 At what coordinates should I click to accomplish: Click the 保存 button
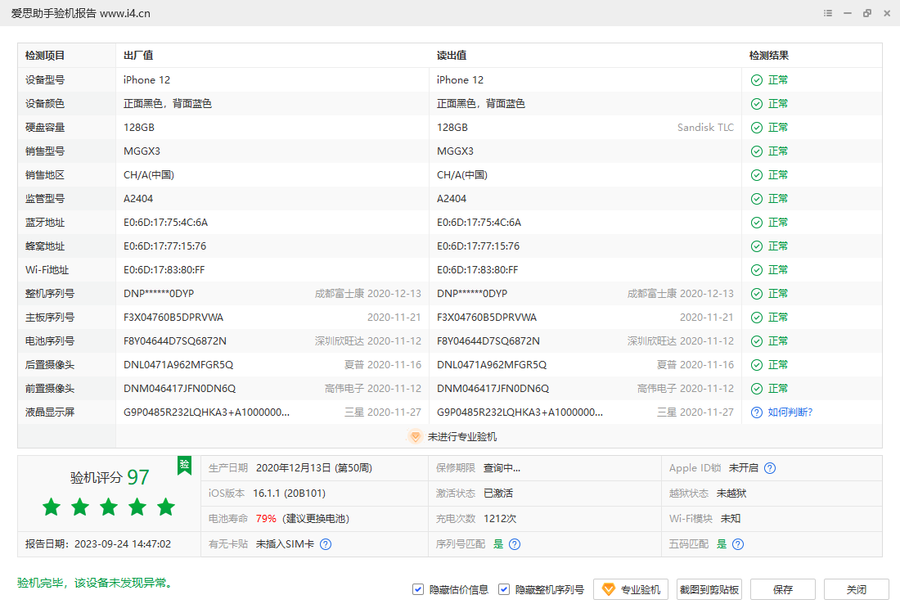783,589
